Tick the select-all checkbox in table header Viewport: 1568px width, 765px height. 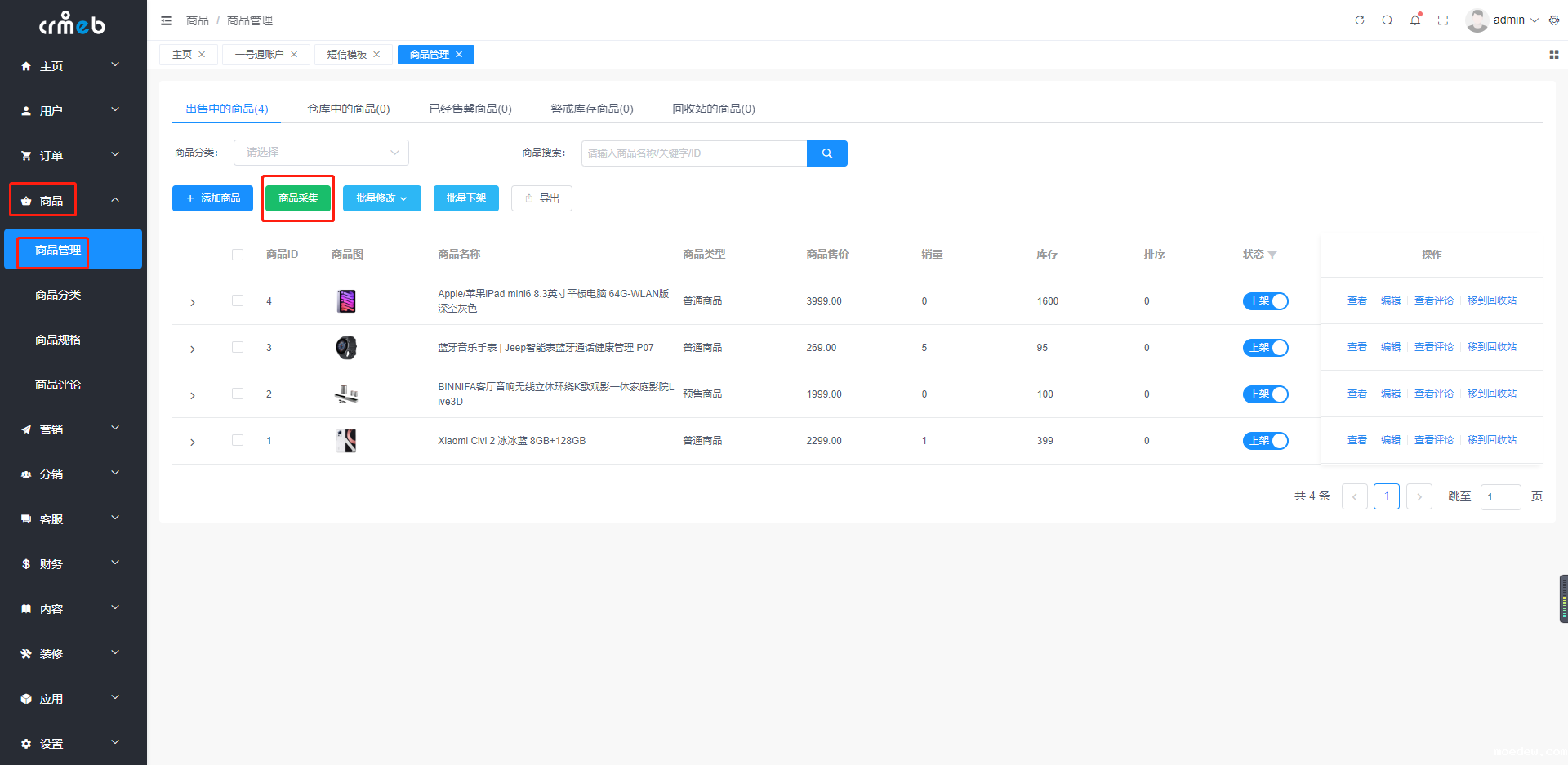(238, 255)
